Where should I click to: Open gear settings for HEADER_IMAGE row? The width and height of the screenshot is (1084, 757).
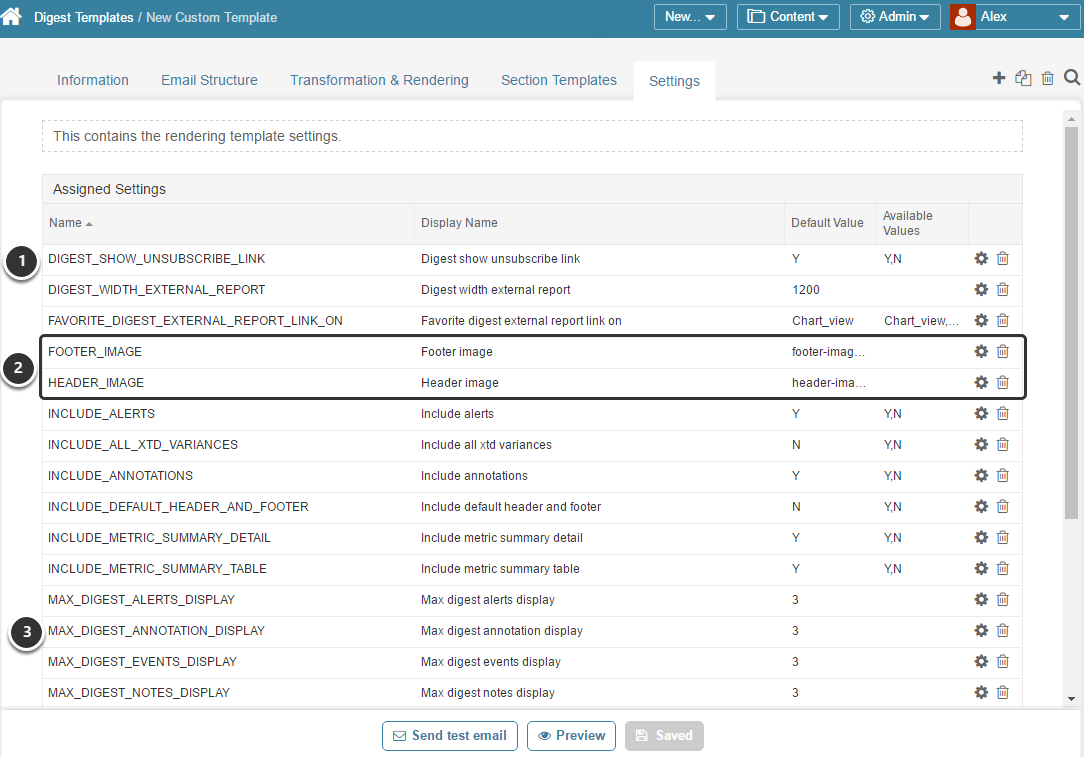(x=981, y=383)
